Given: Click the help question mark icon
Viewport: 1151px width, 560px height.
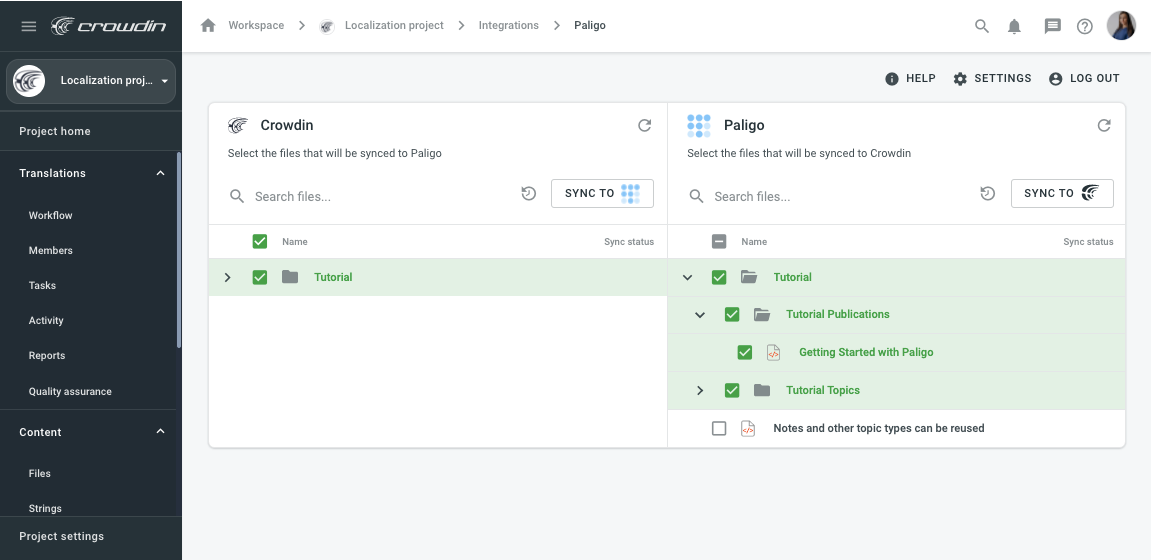Looking at the screenshot, I should pyautogui.click(x=1085, y=26).
